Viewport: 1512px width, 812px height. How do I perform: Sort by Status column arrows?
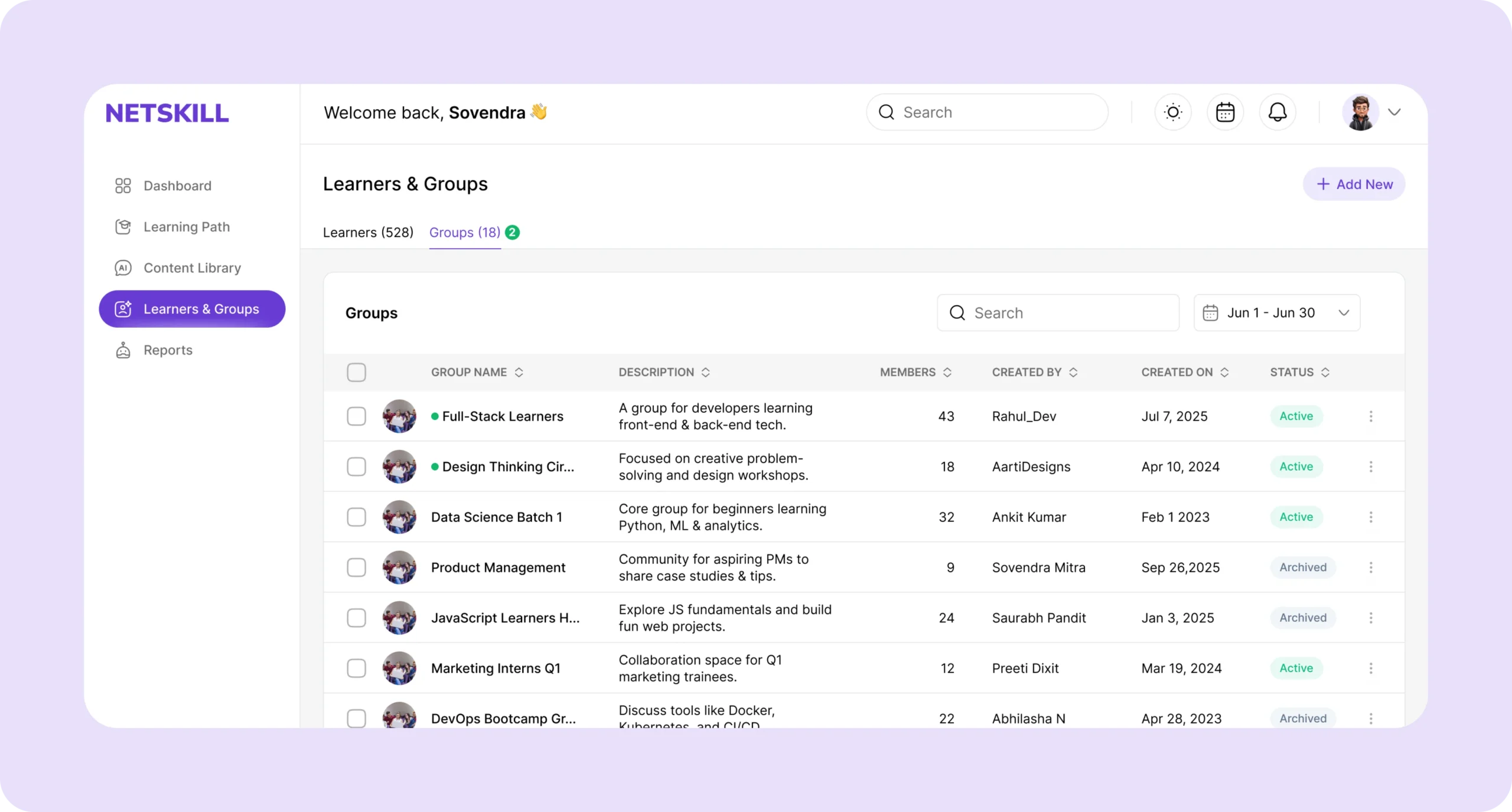click(x=1325, y=373)
